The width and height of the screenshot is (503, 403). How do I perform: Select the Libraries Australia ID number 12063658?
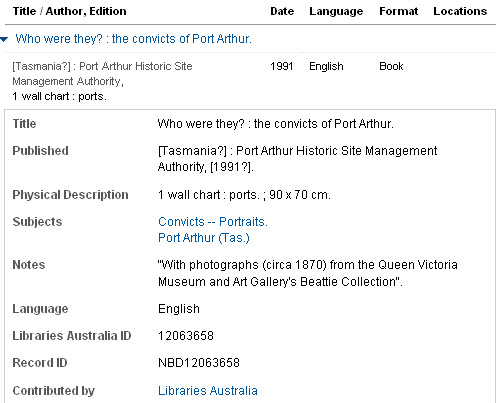[x=186, y=336]
